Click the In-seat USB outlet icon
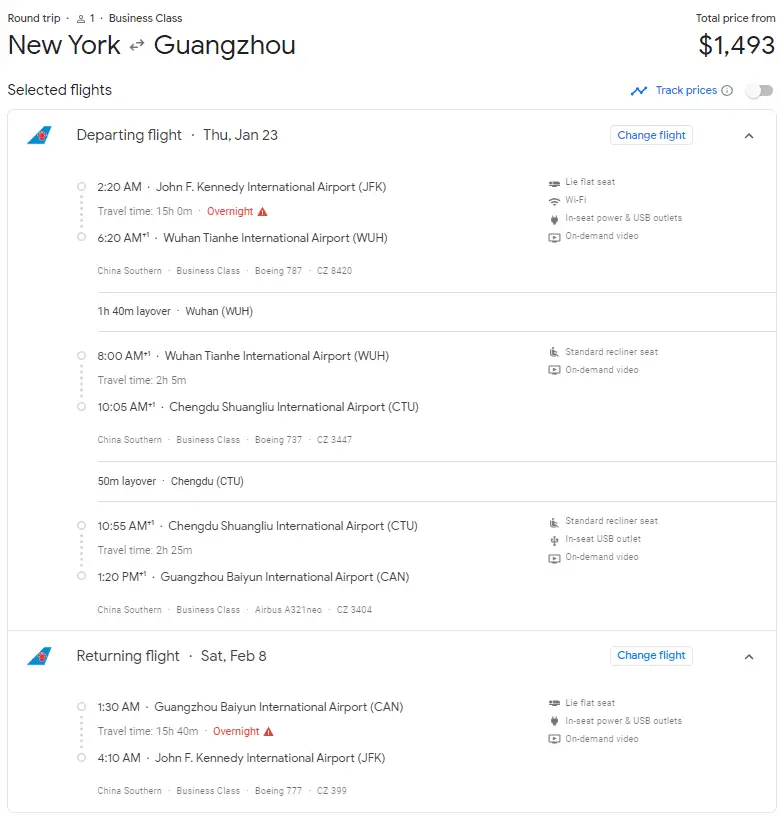 (554, 540)
